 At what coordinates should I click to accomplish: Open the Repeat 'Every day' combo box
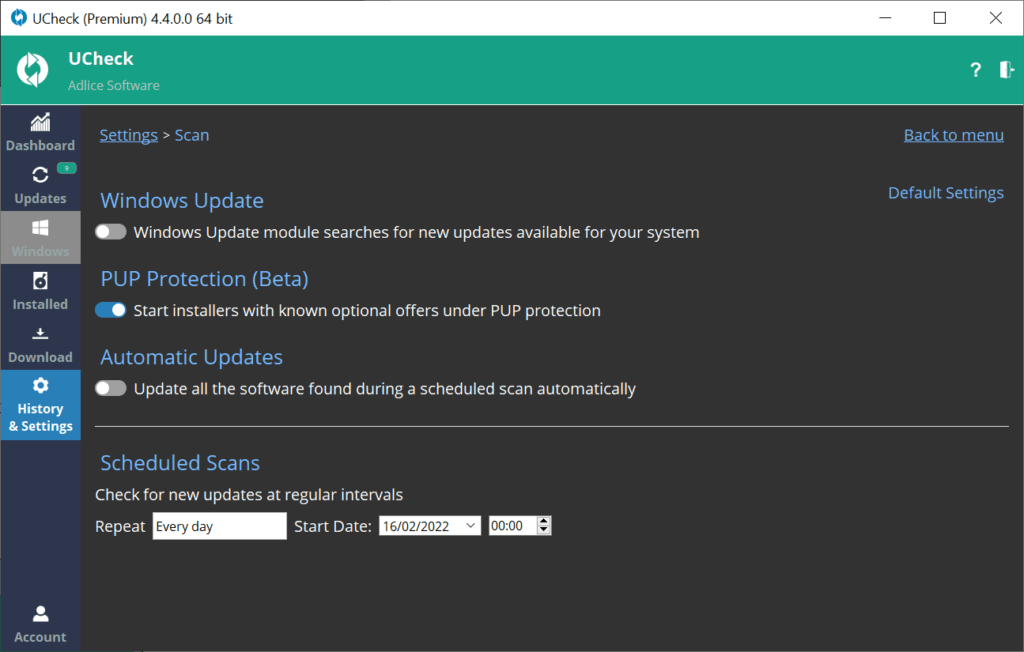point(219,526)
